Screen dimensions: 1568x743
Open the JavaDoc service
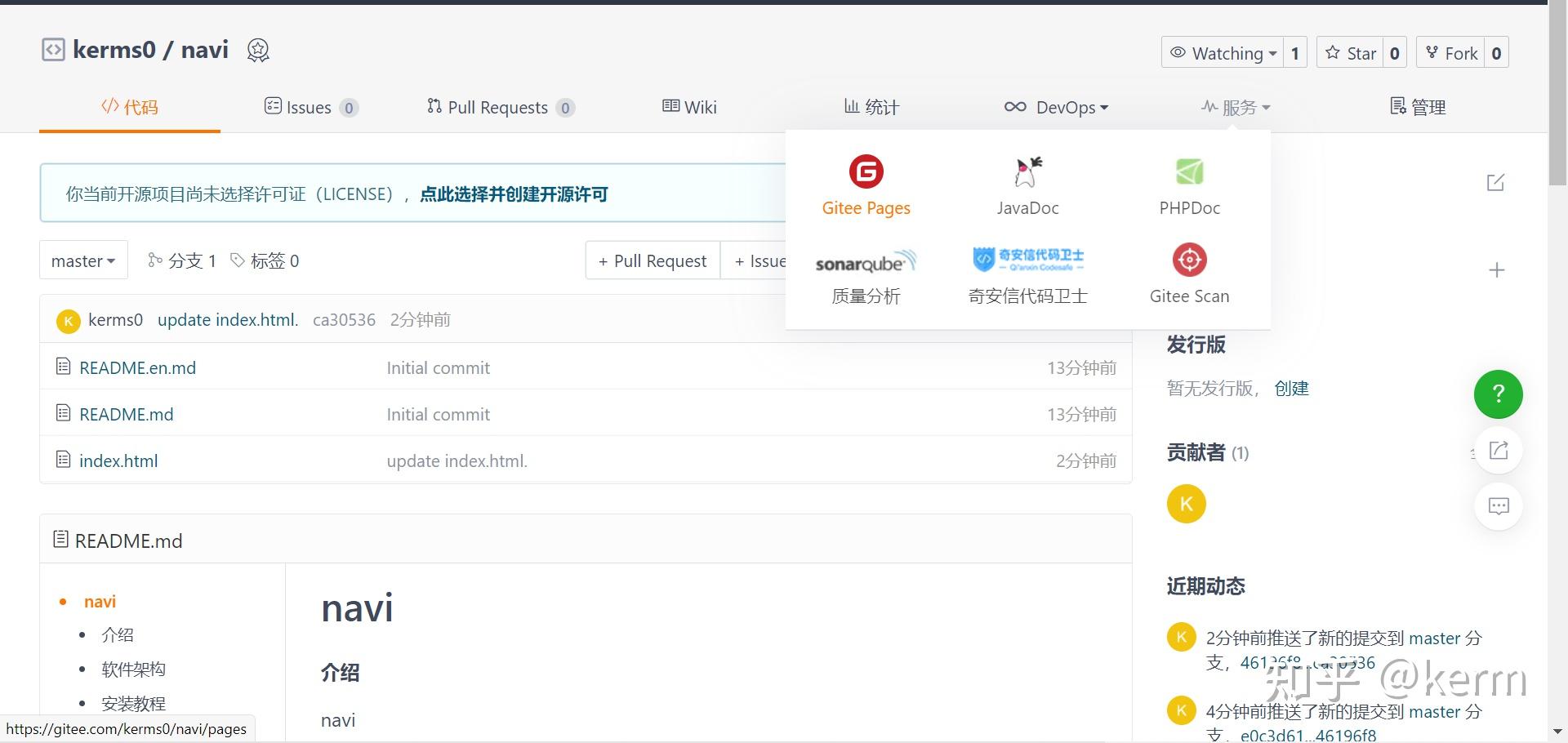point(1027,188)
